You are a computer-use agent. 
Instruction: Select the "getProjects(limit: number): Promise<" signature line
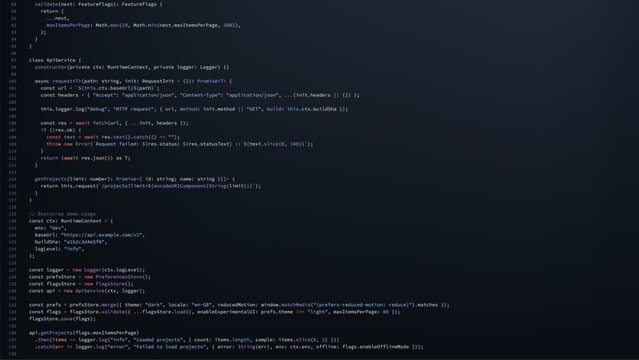tap(135, 179)
